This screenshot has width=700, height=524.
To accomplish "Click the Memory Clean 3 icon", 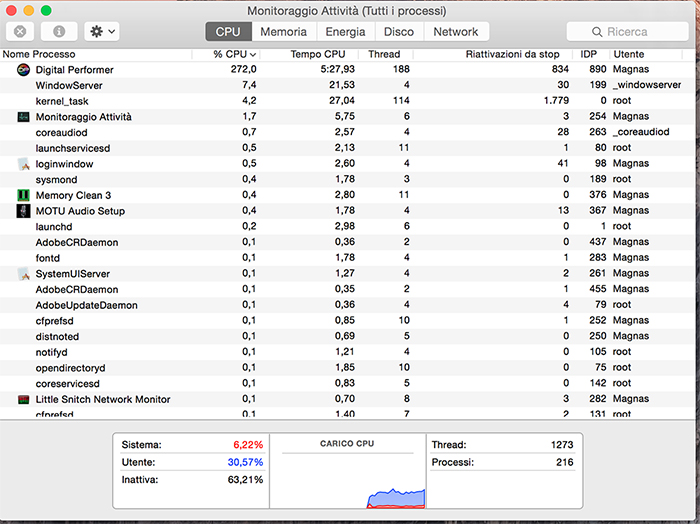I will click(23, 195).
